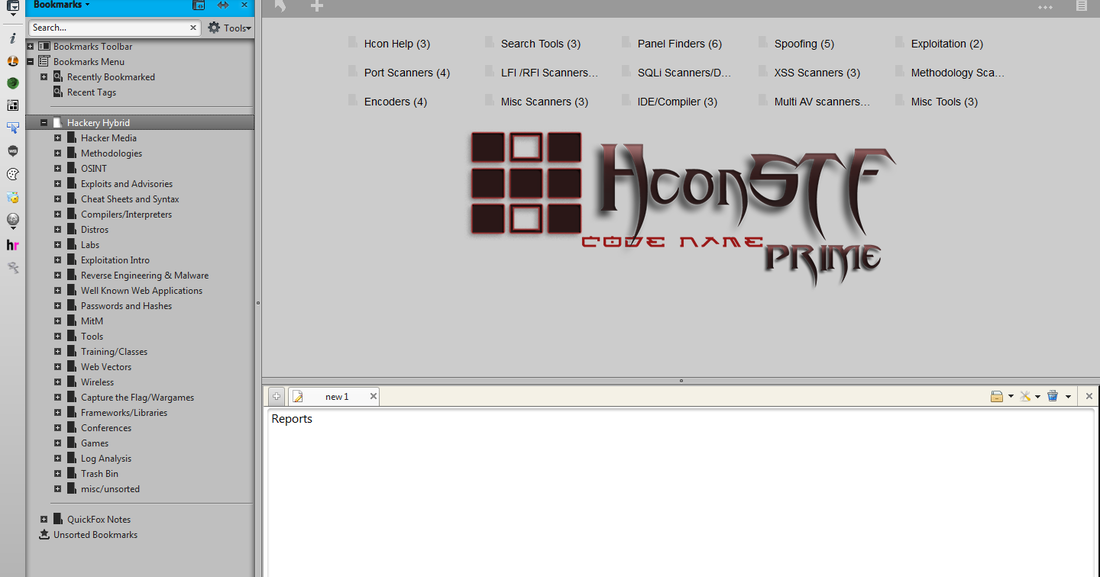Open Port Scanners (4) folder

click(399, 73)
